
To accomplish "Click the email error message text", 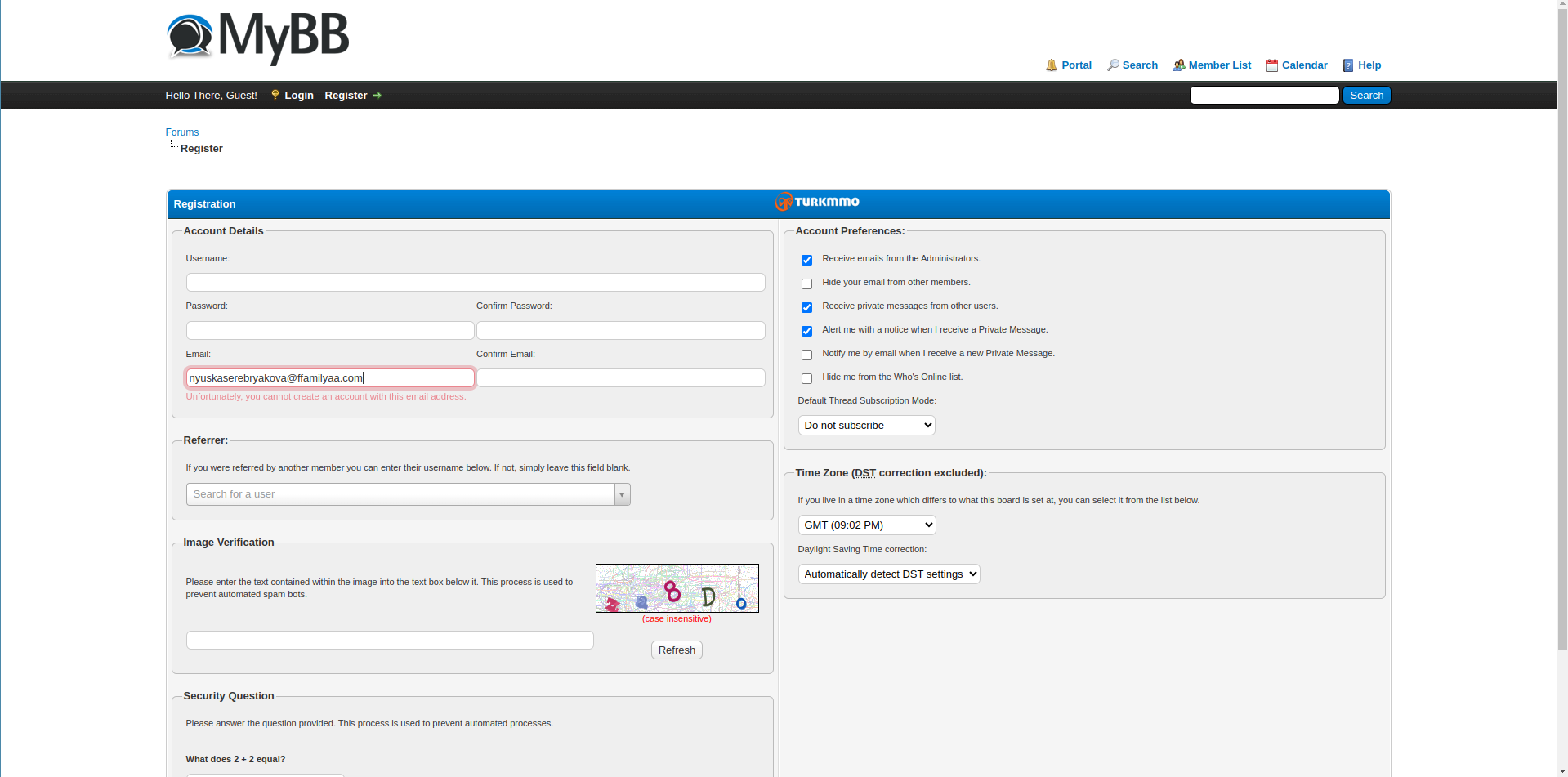I will [326, 397].
